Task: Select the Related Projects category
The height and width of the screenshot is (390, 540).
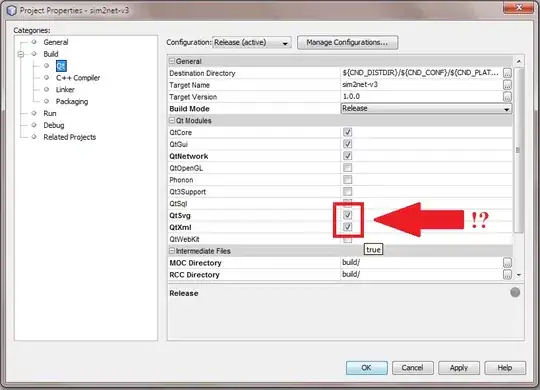Action: click(x=70, y=137)
